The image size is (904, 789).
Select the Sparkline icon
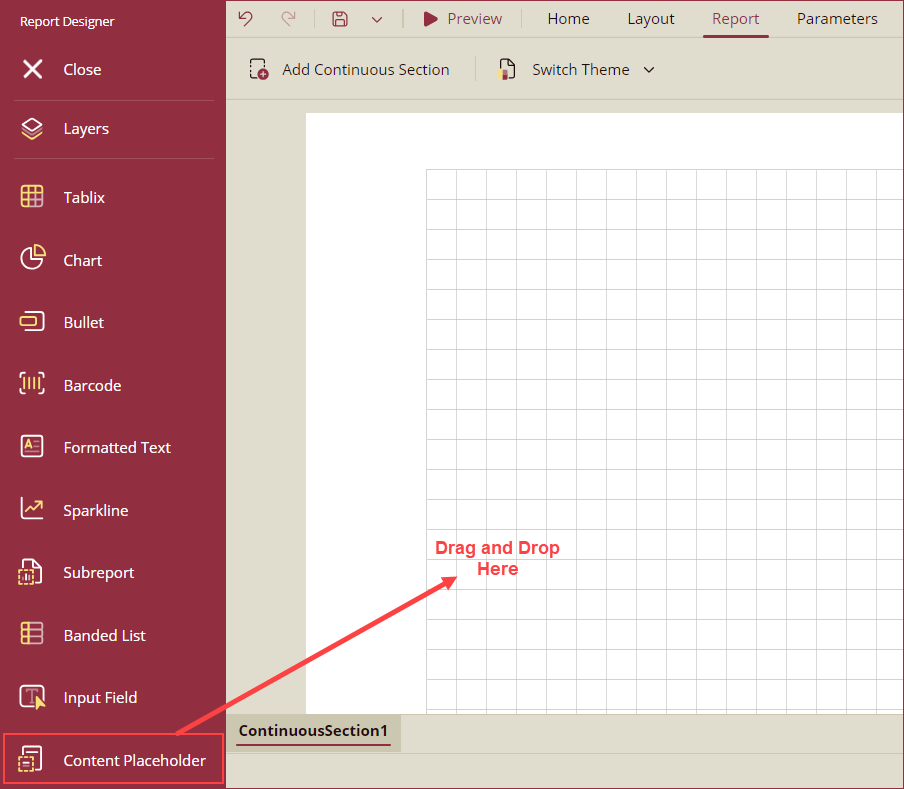(x=32, y=508)
